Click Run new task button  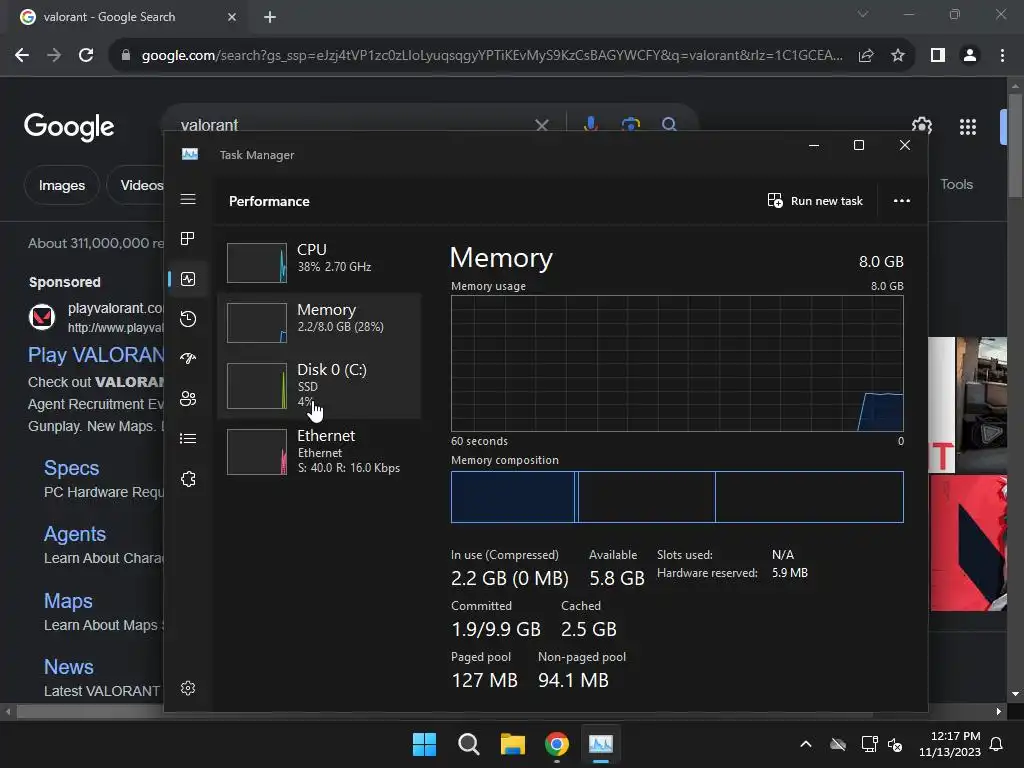click(815, 200)
